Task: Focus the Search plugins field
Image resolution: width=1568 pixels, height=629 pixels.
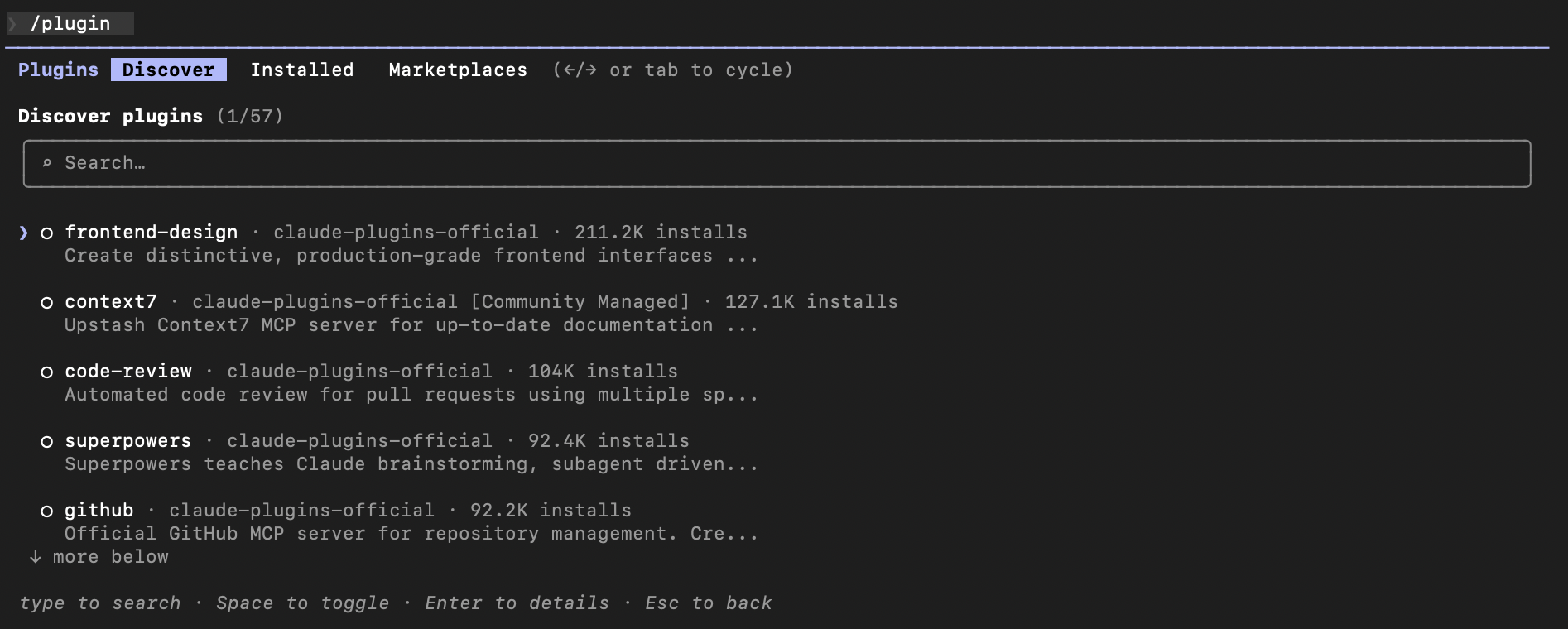Action: 777,164
